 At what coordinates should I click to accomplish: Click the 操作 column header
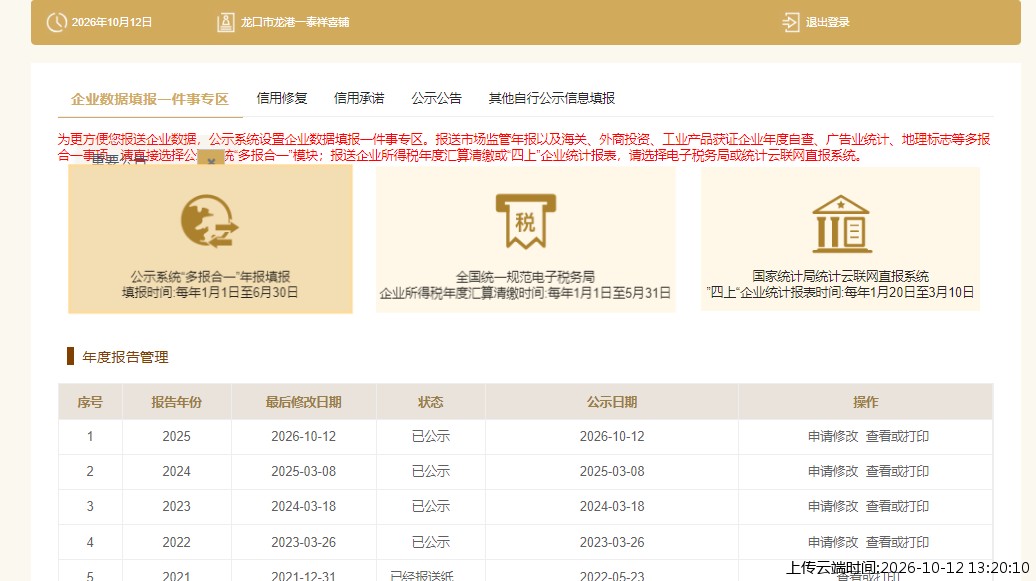tap(866, 402)
